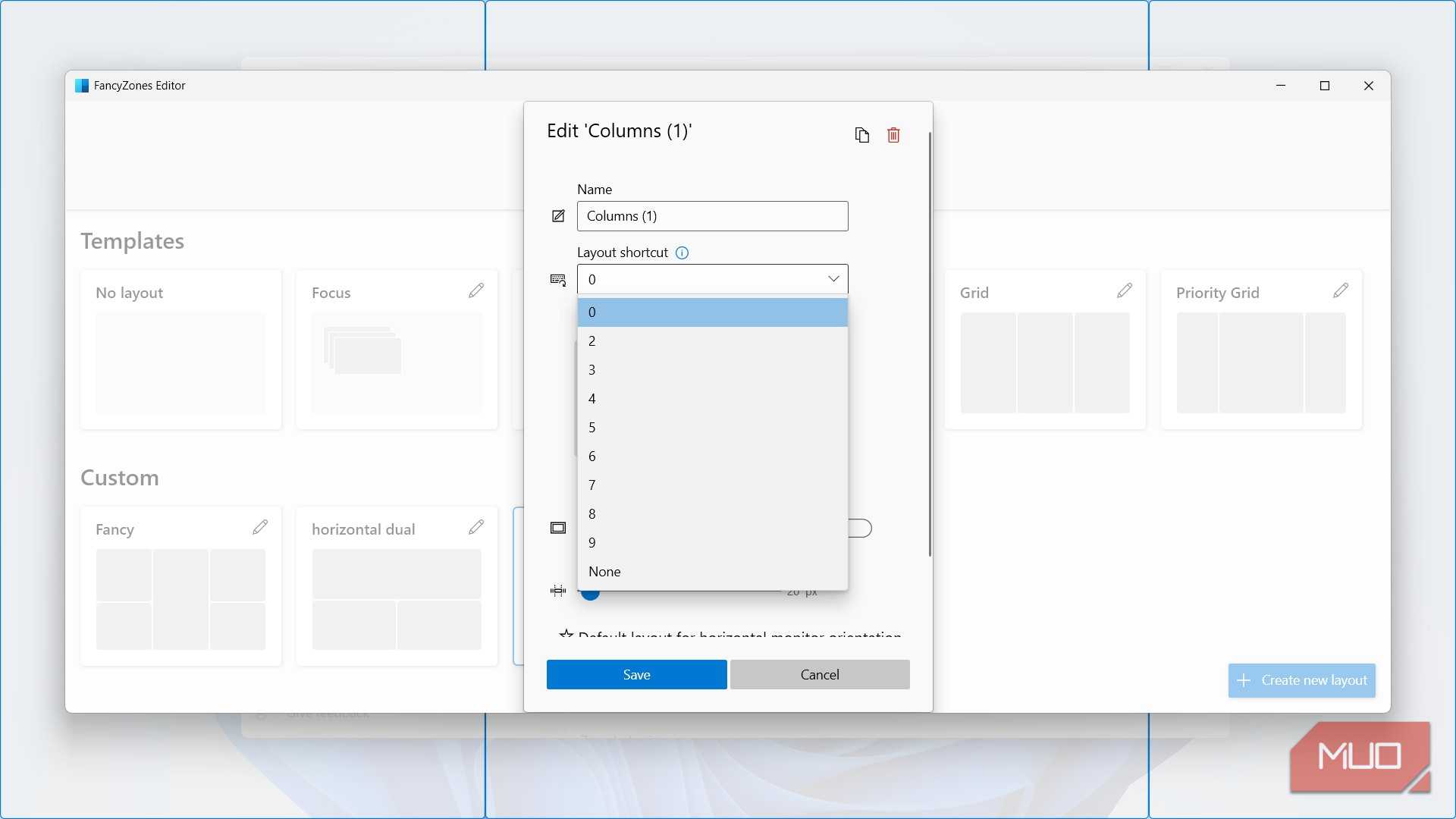
Task: Click the edit pencil on Priority Grid template
Action: coord(1341,290)
